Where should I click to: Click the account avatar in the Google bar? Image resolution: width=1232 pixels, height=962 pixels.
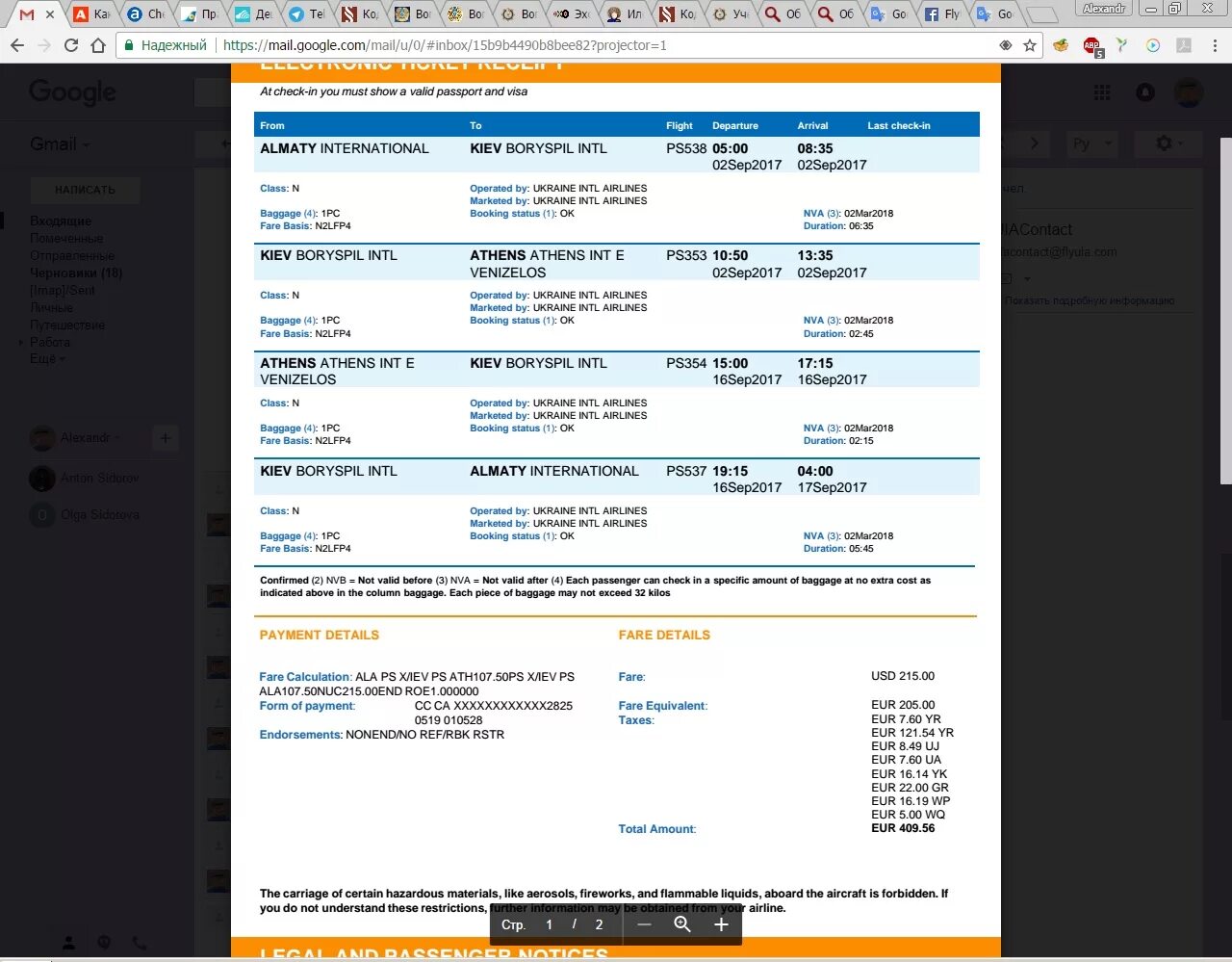coord(1189,92)
